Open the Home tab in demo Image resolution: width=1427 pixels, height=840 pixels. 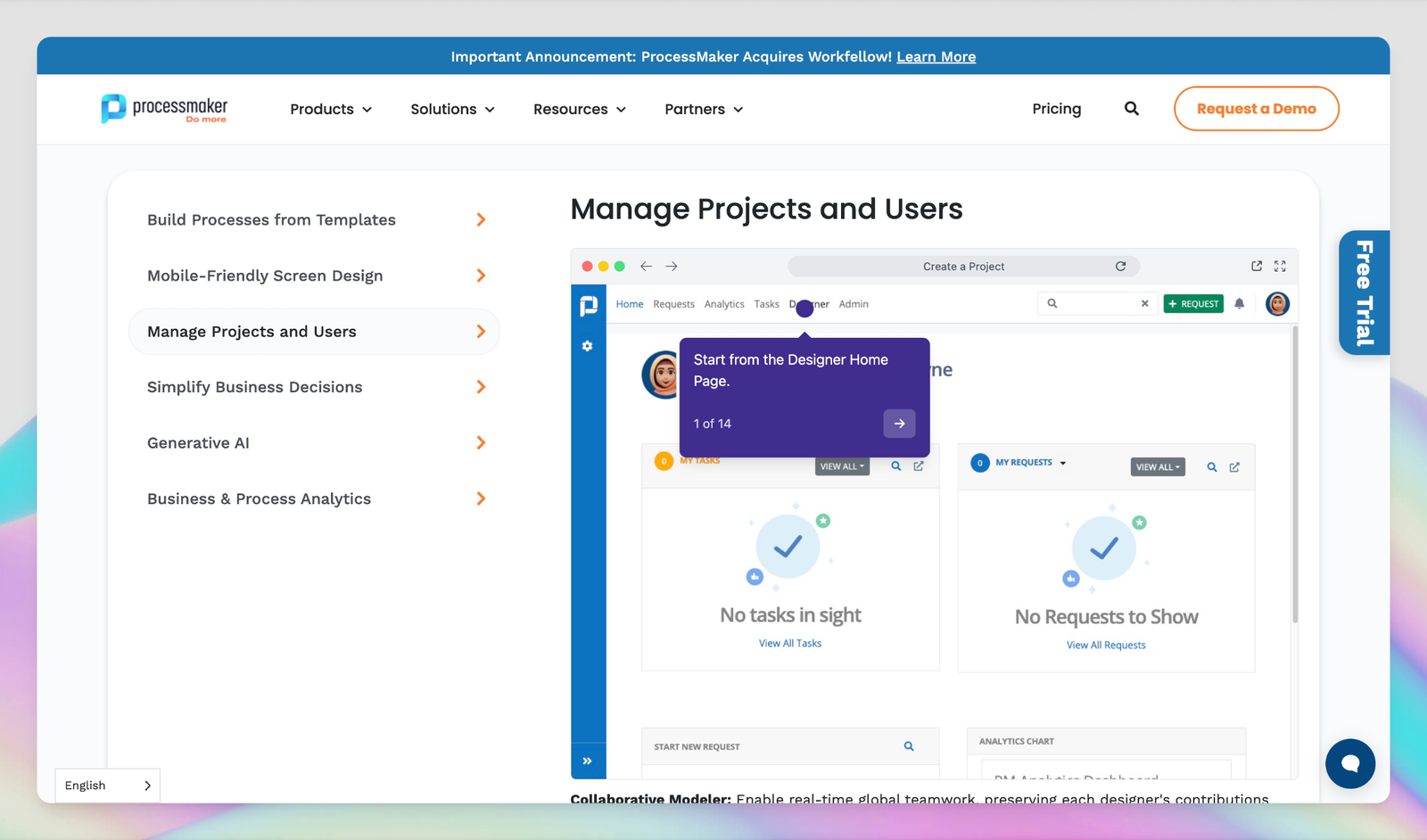[630, 304]
